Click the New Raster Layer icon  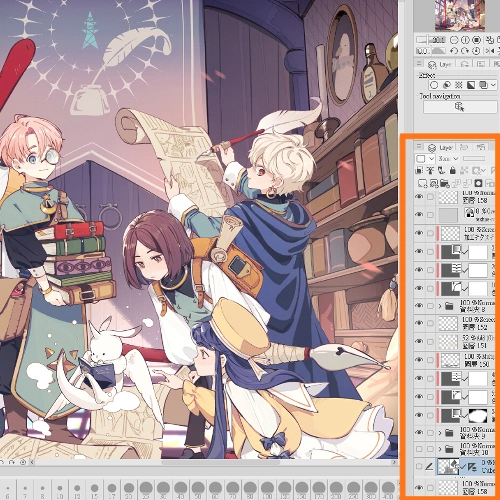[422, 183]
